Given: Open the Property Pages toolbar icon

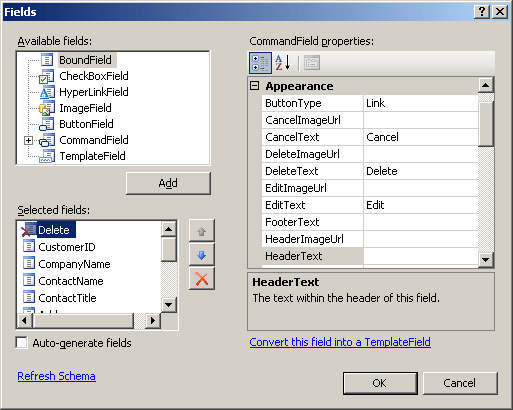Looking at the screenshot, I should [x=312, y=63].
